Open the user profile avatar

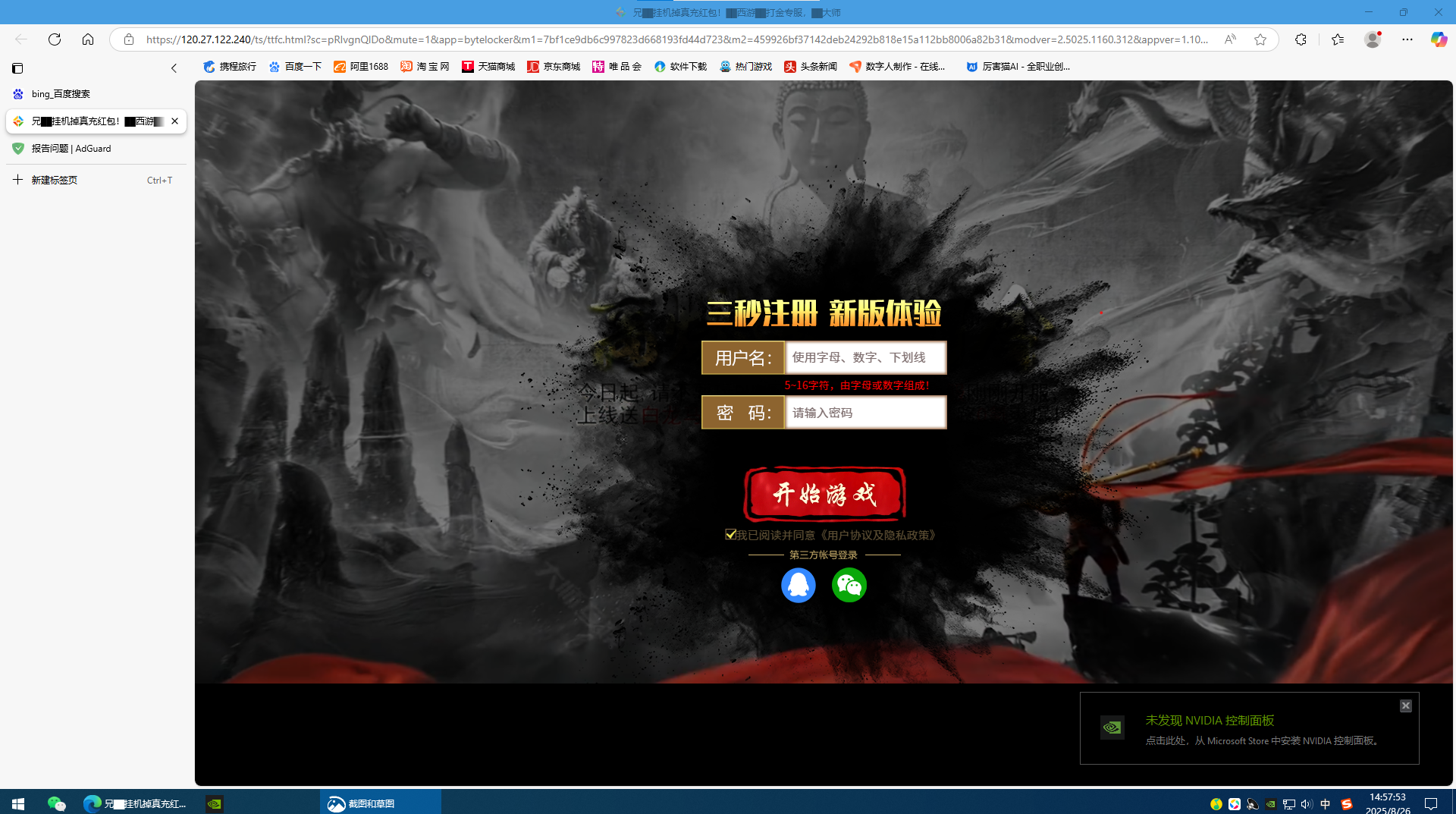pos(1372,39)
